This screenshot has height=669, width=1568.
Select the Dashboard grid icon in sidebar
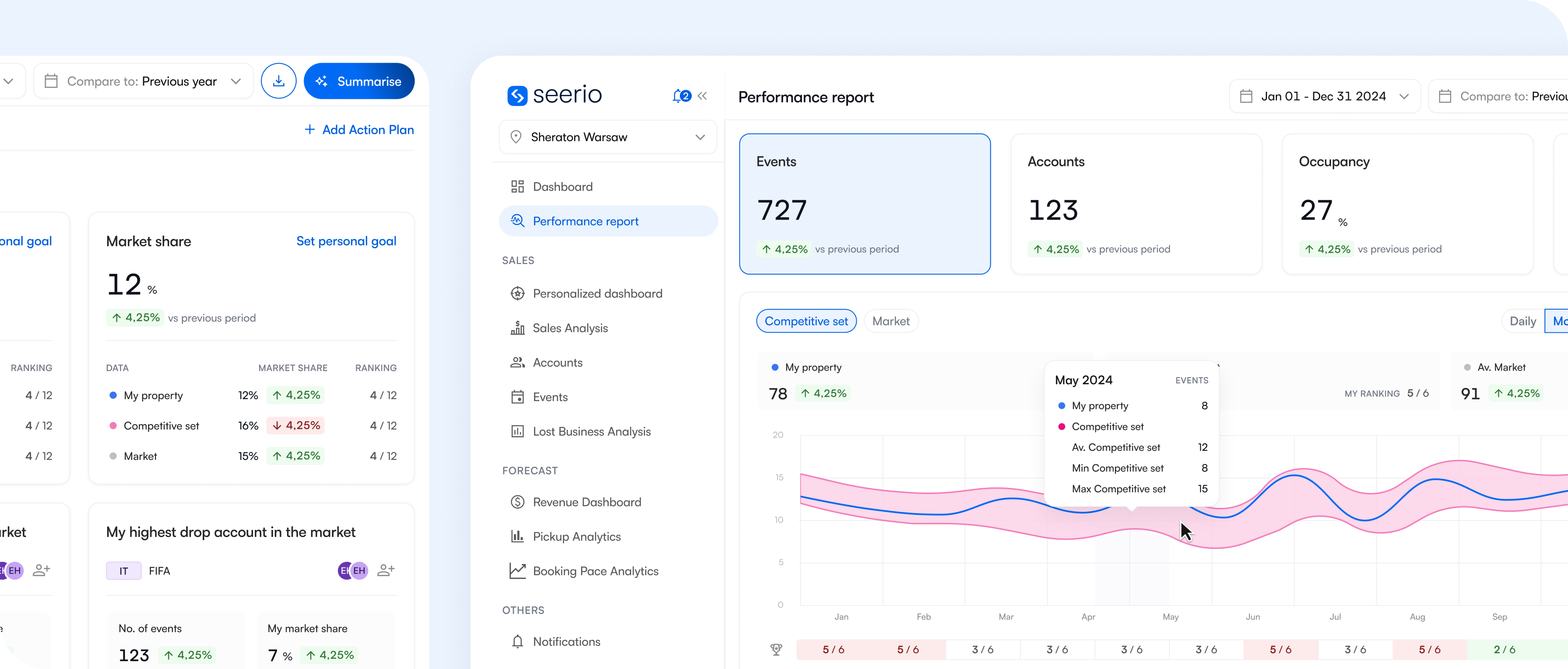tap(518, 186)
